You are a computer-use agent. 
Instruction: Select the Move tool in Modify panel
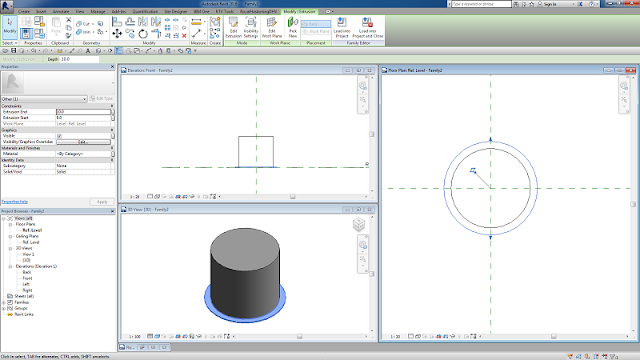coord(117,34)
